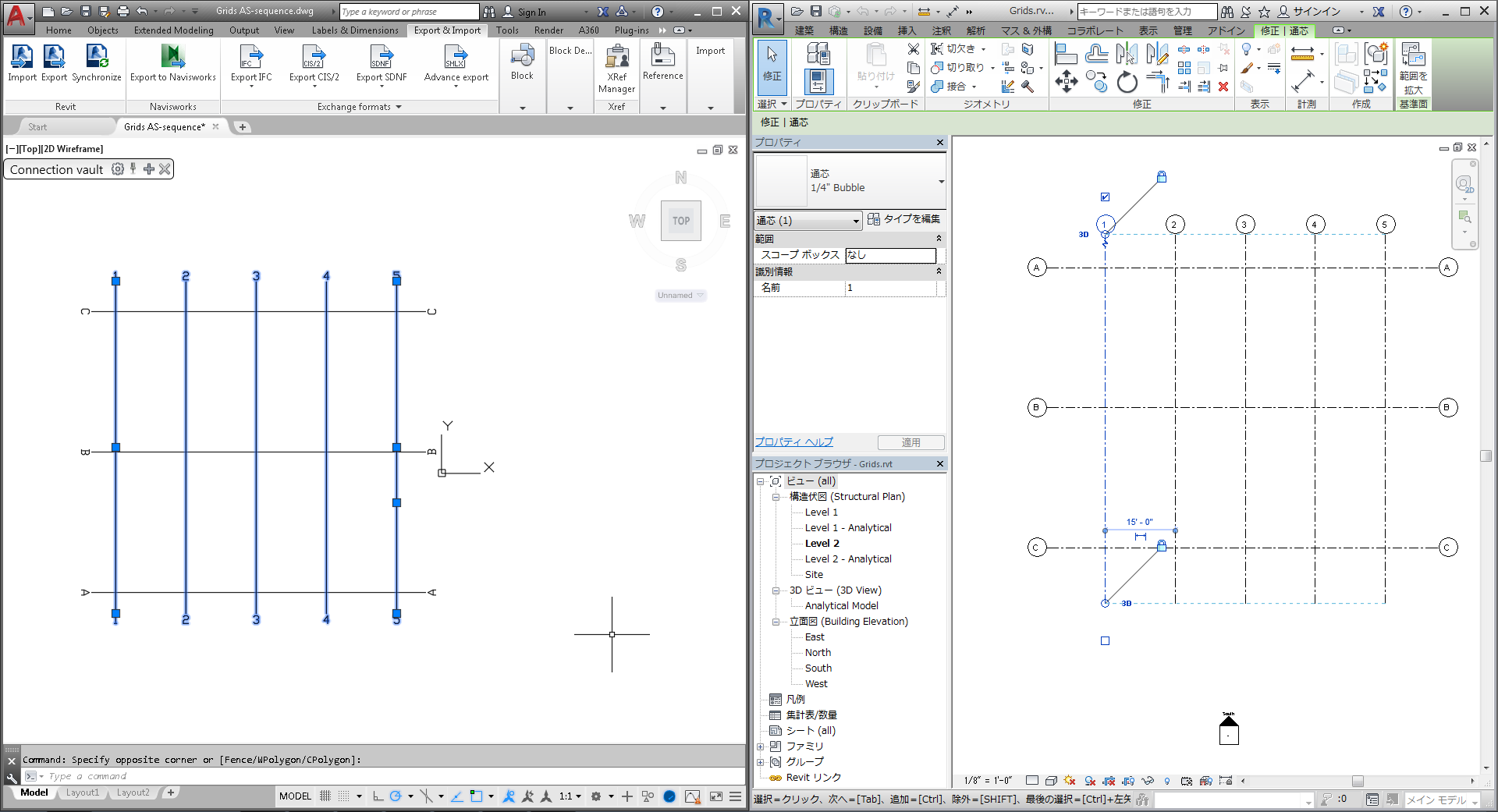This screenshot has height=812, width=1498.
Task: Toggle grid 1 bubble visibility checkbox
Action: (1105, 197)
